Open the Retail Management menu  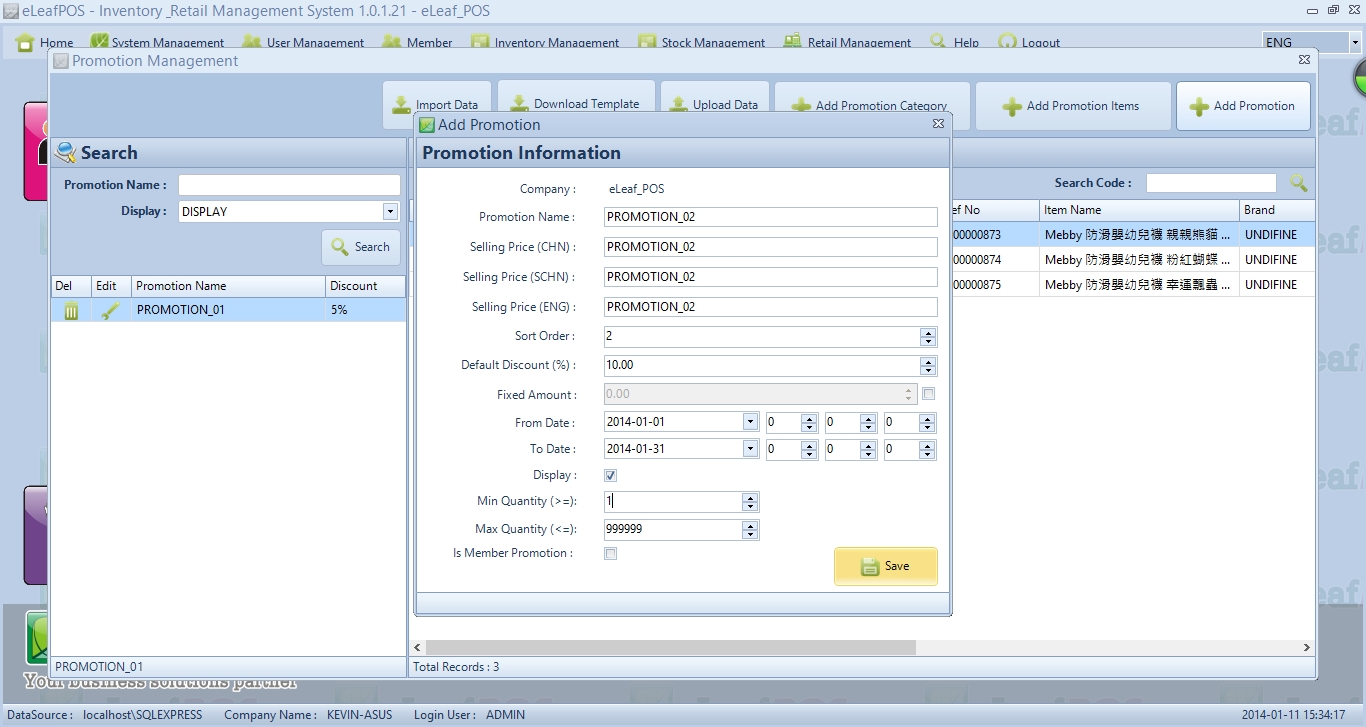point(848,43)
